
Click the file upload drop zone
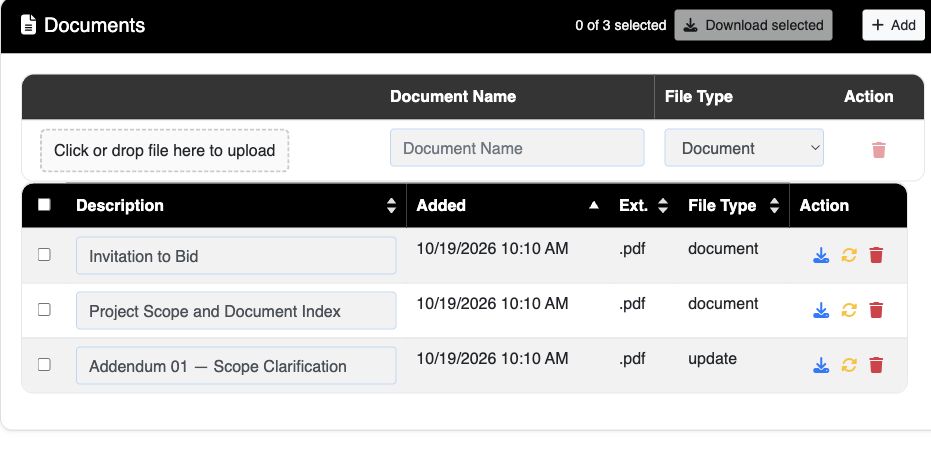tap(164, 150)
